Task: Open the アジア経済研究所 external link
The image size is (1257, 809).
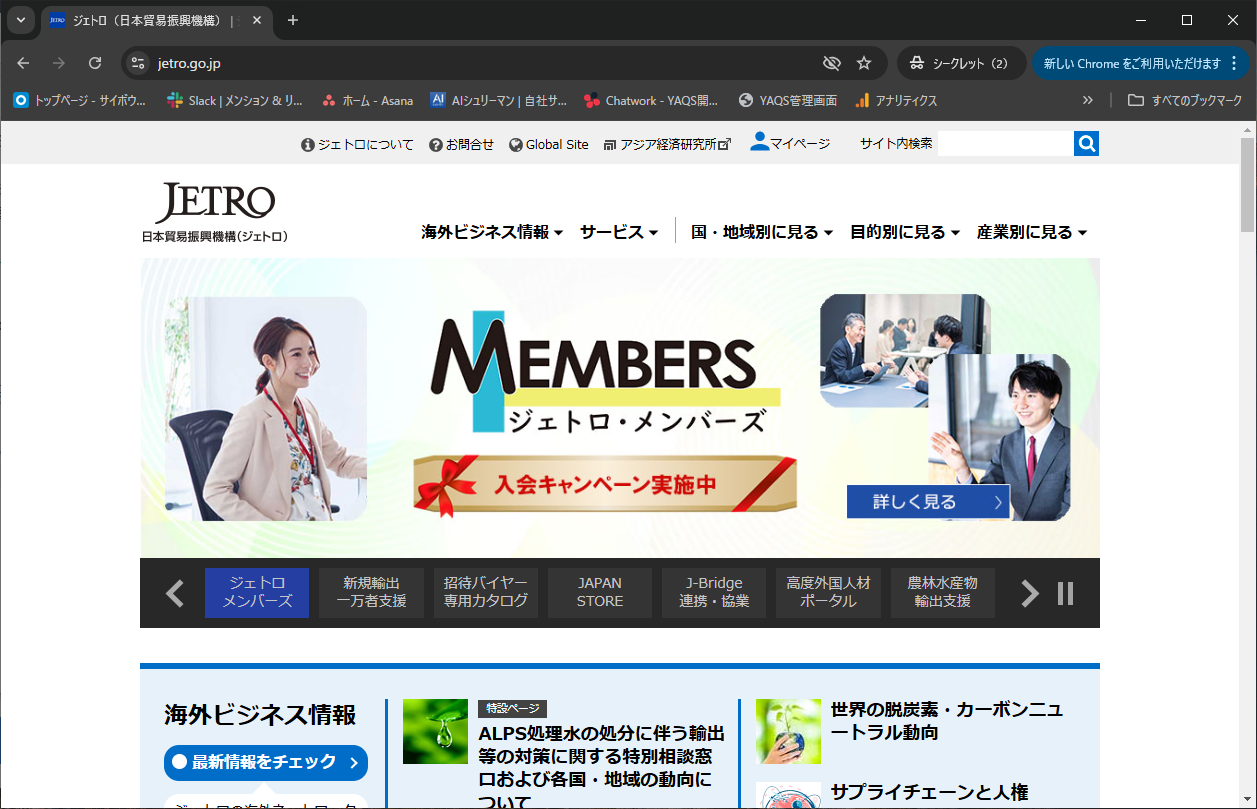Action: point(667,144)
